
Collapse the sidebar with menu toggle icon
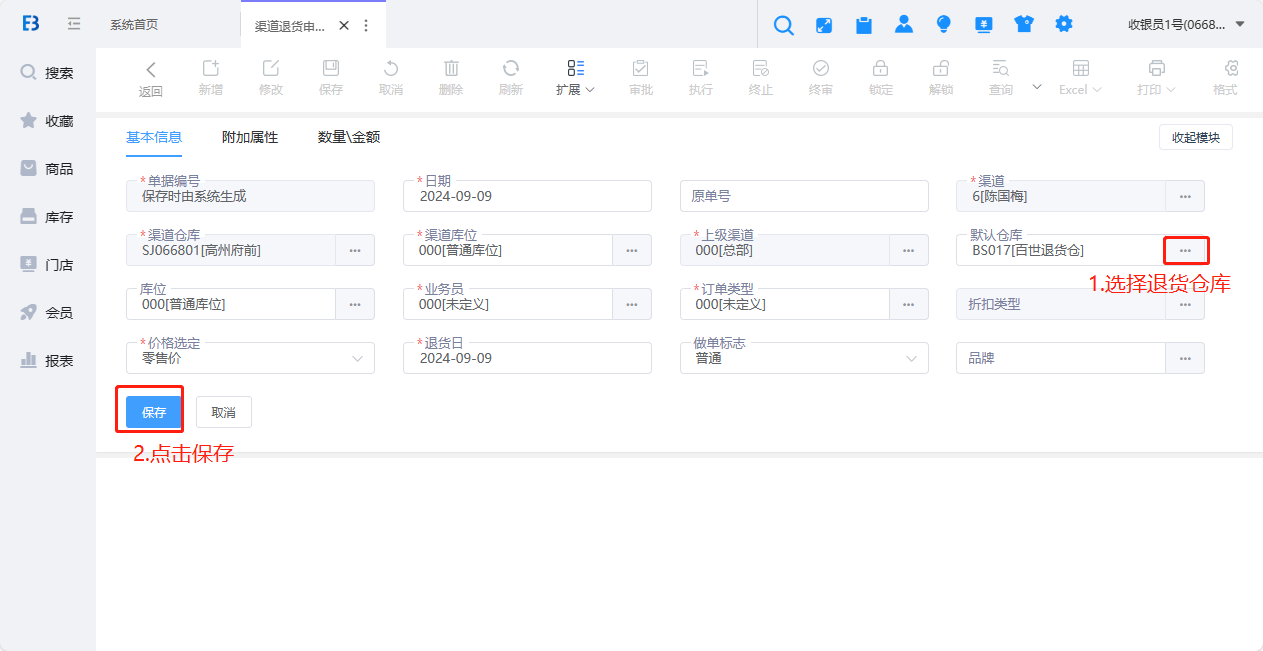tap(74, 24)
